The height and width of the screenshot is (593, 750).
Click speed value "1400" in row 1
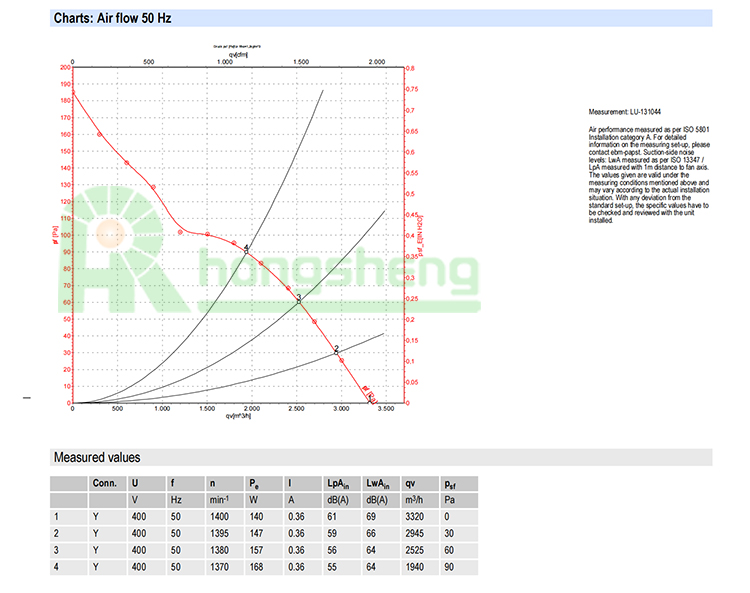tap(219, 516)
